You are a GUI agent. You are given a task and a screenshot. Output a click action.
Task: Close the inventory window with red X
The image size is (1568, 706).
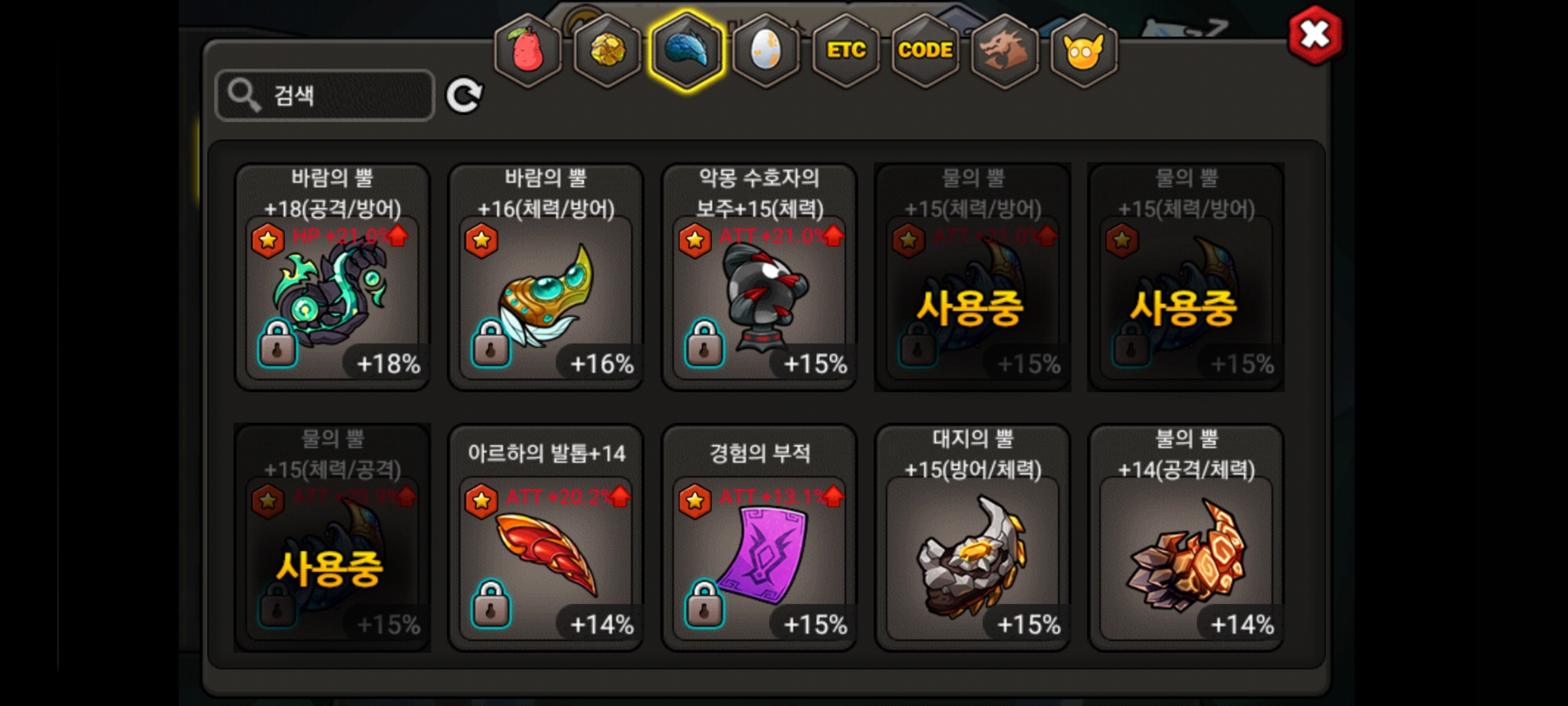[x=1315, y=35]
